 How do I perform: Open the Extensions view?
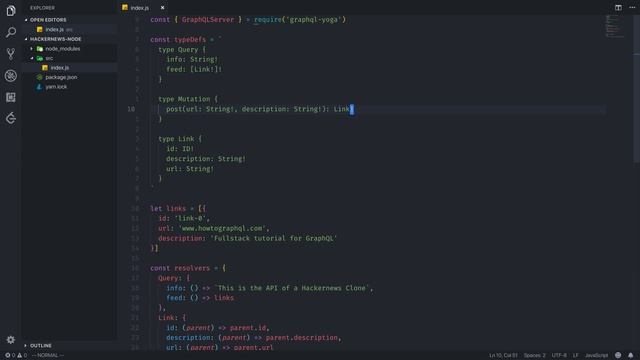click(x=11, y=97)
